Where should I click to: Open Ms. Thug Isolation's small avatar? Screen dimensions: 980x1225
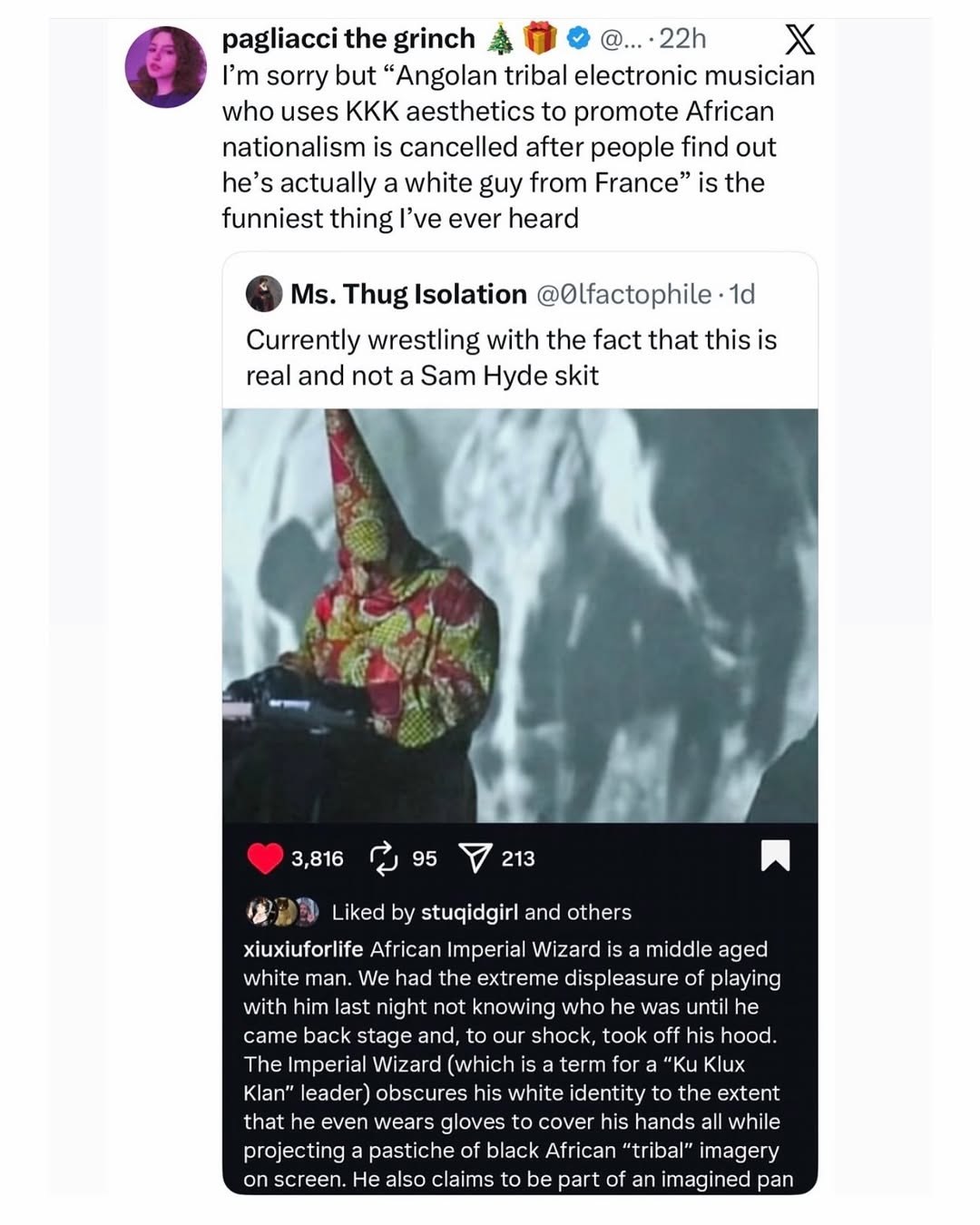(x=263, y=294)
